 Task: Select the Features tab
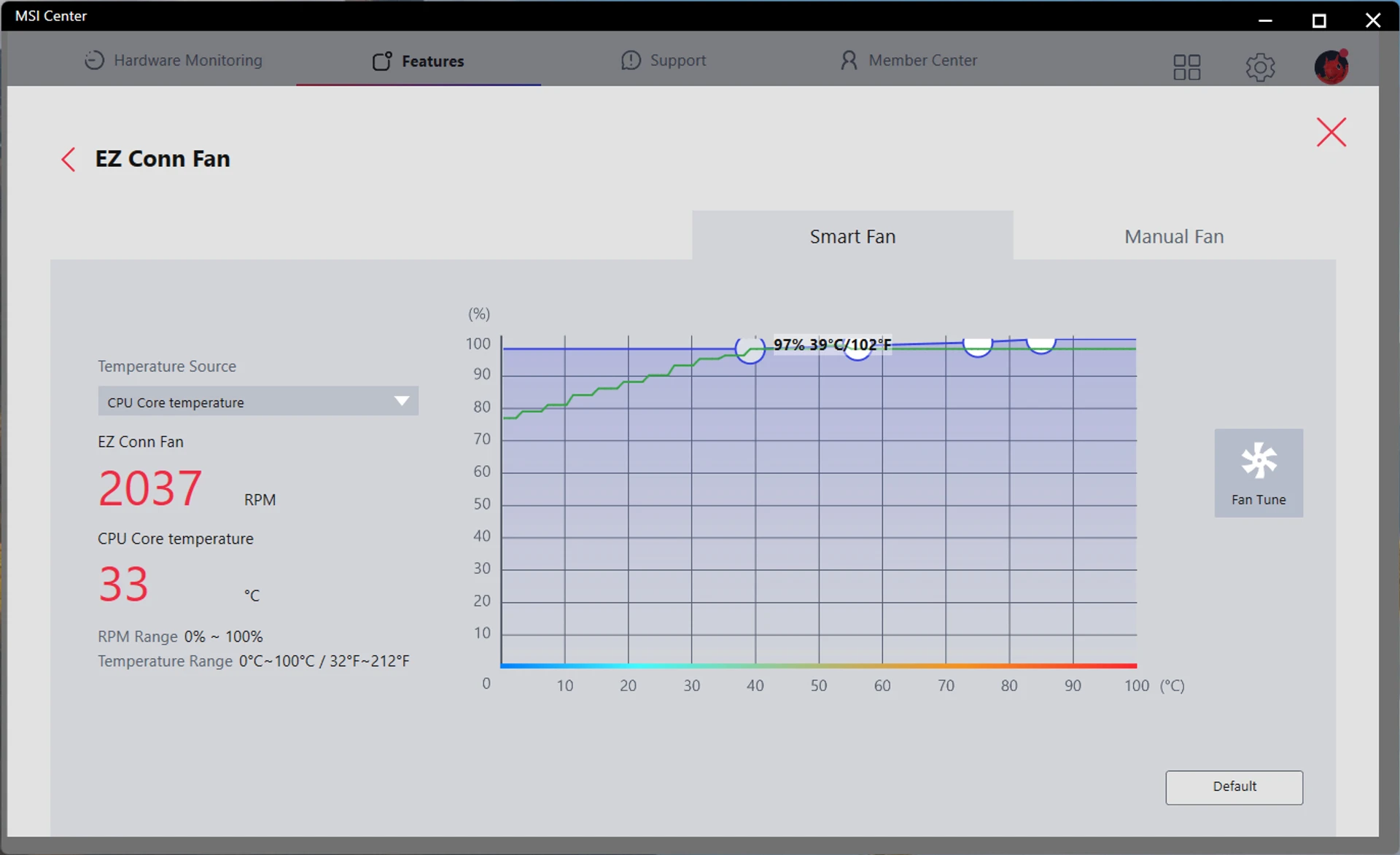tap(418, 60)
